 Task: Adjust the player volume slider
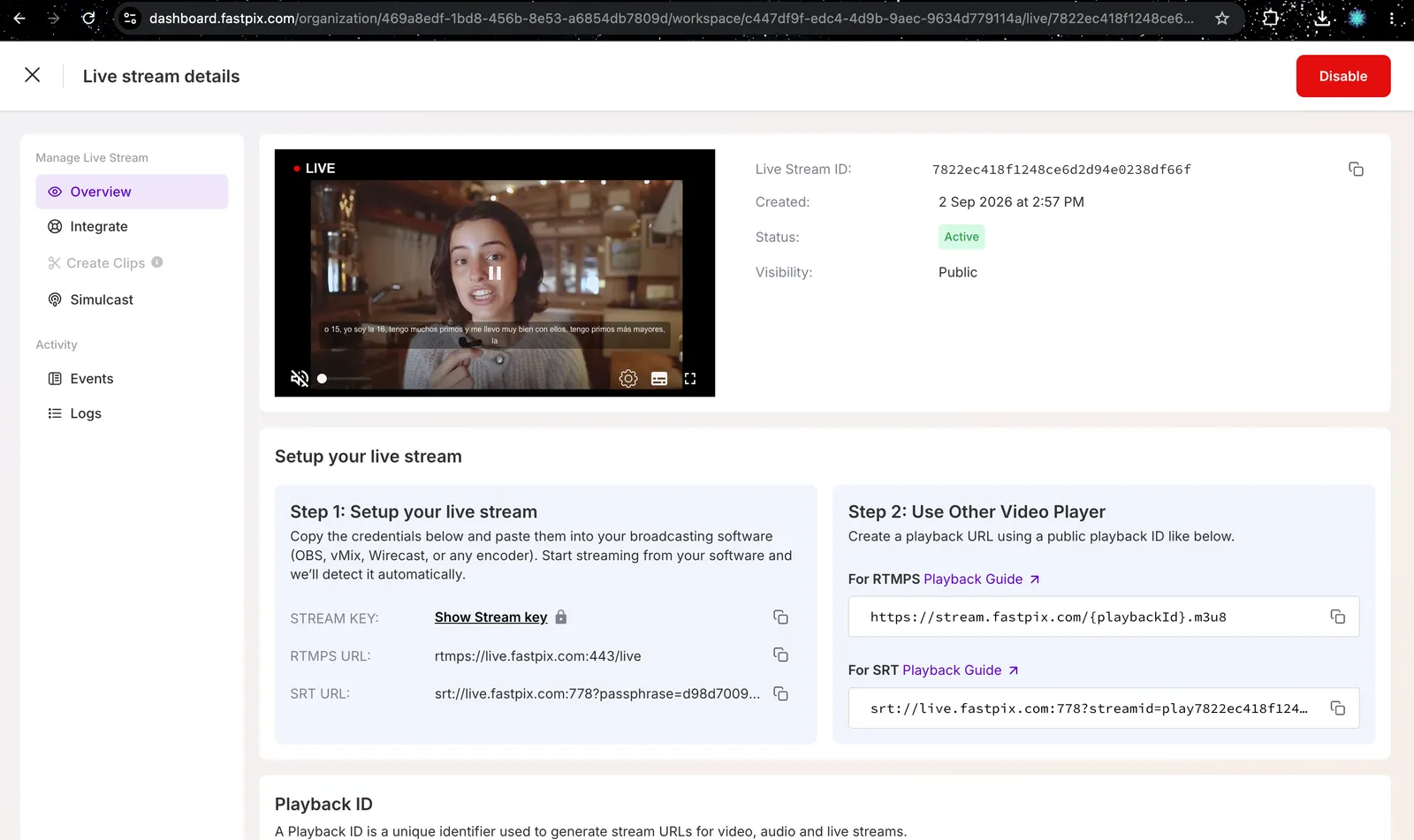click(x=344, y=379)
